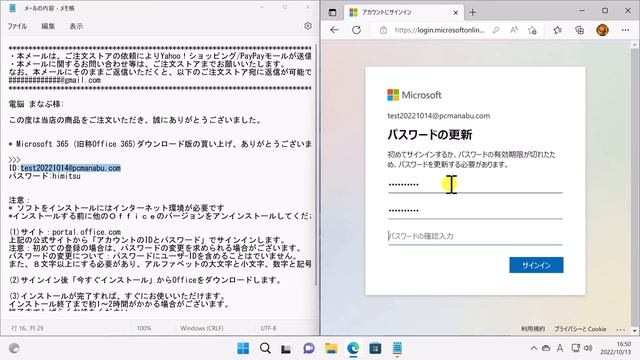Screen dimensions: 640x360
Task: Open Edge settings and more menu
Action: pos(625,30)
